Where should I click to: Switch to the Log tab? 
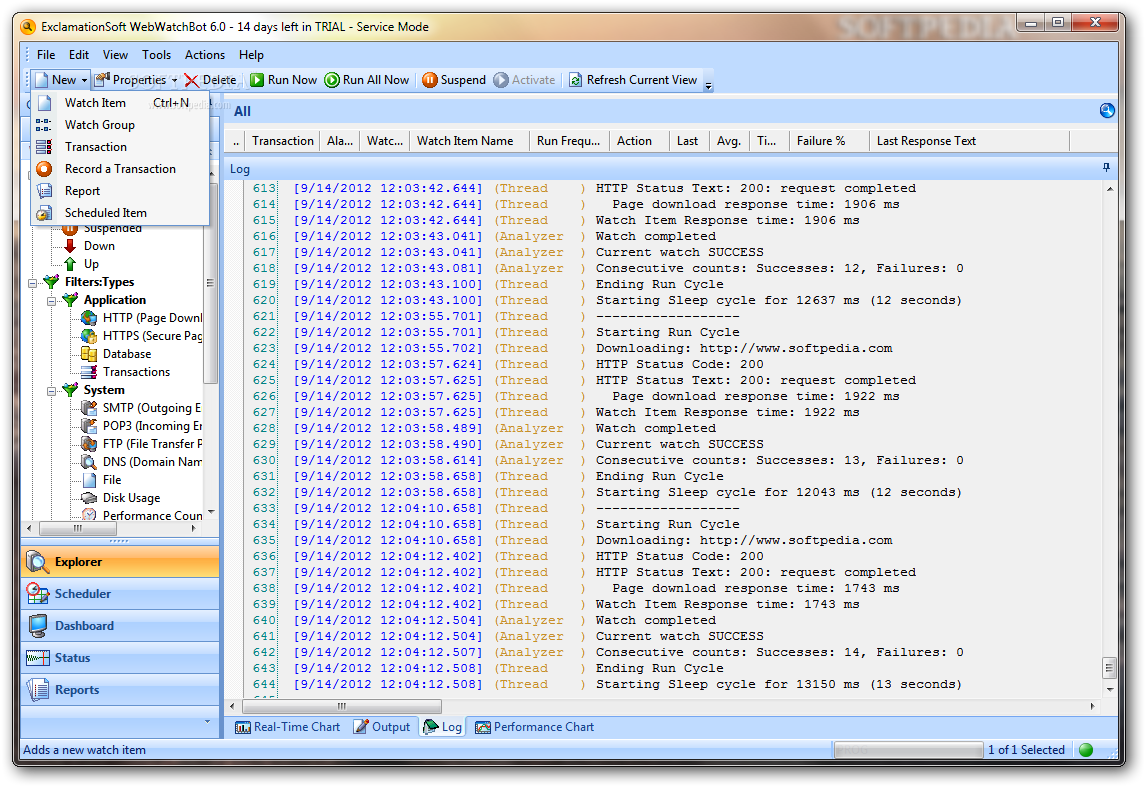point(442,727)
